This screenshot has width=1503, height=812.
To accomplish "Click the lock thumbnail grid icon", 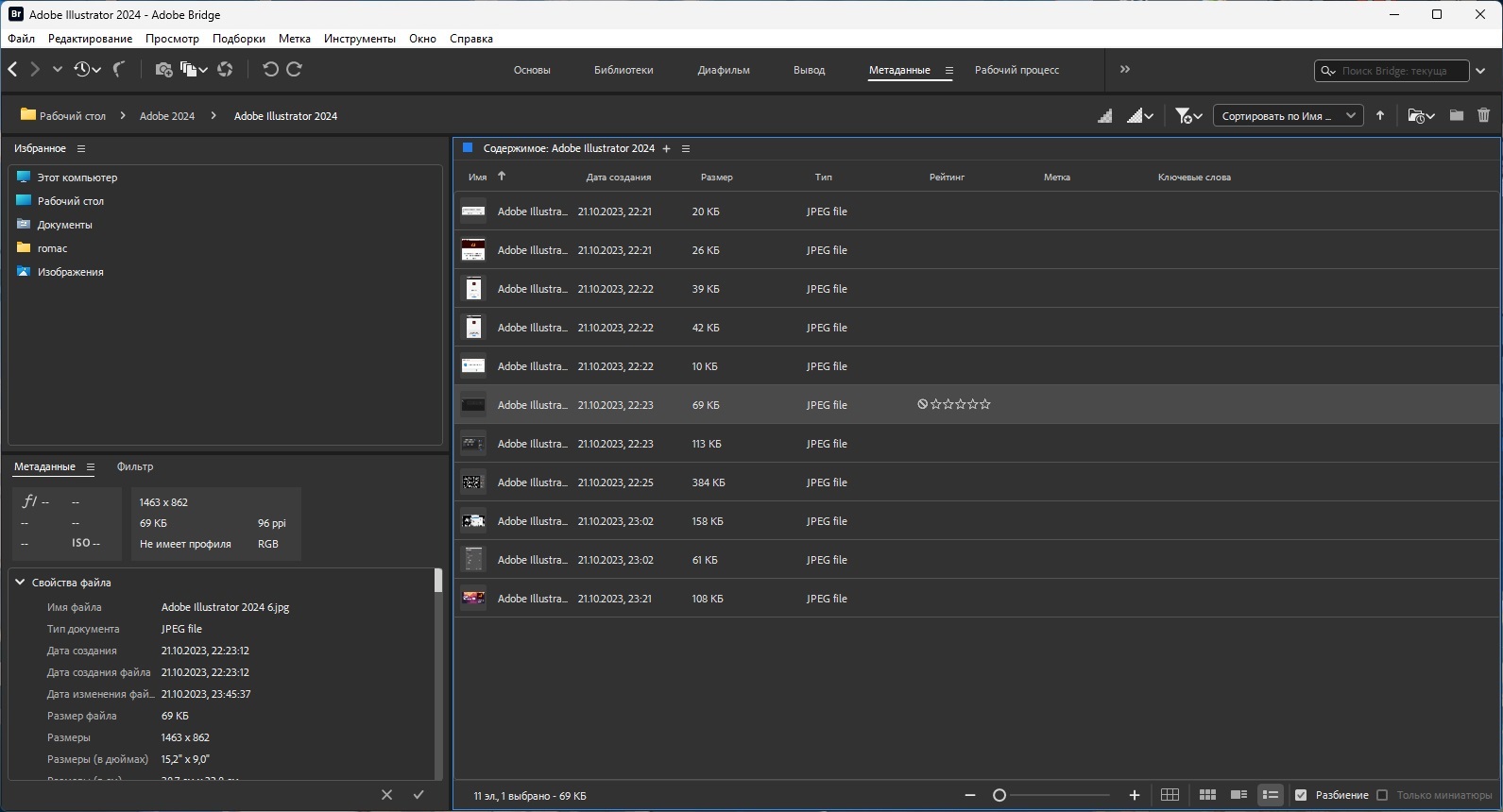I will (x=1170, y=795).
